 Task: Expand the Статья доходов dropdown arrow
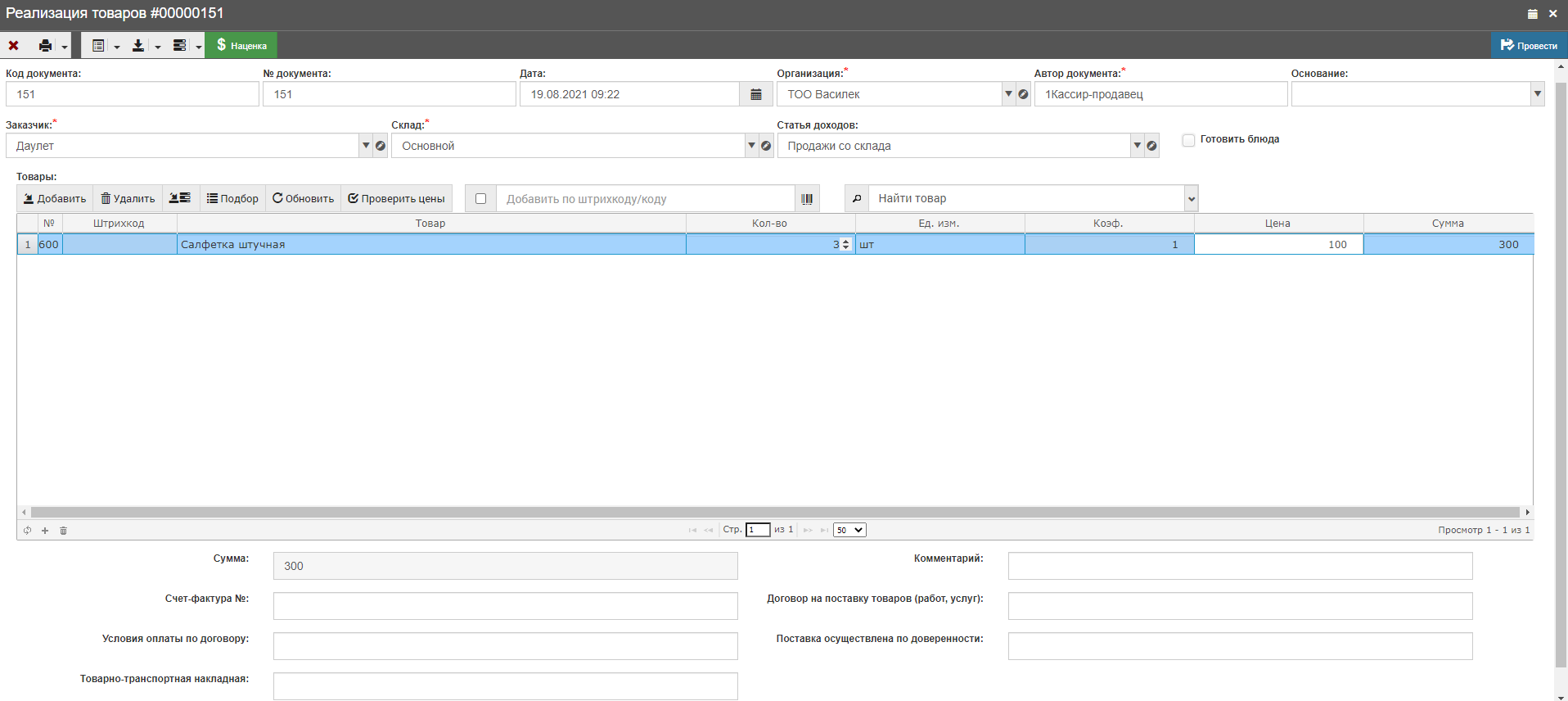pyautogui.click(x=1137, y=146)
